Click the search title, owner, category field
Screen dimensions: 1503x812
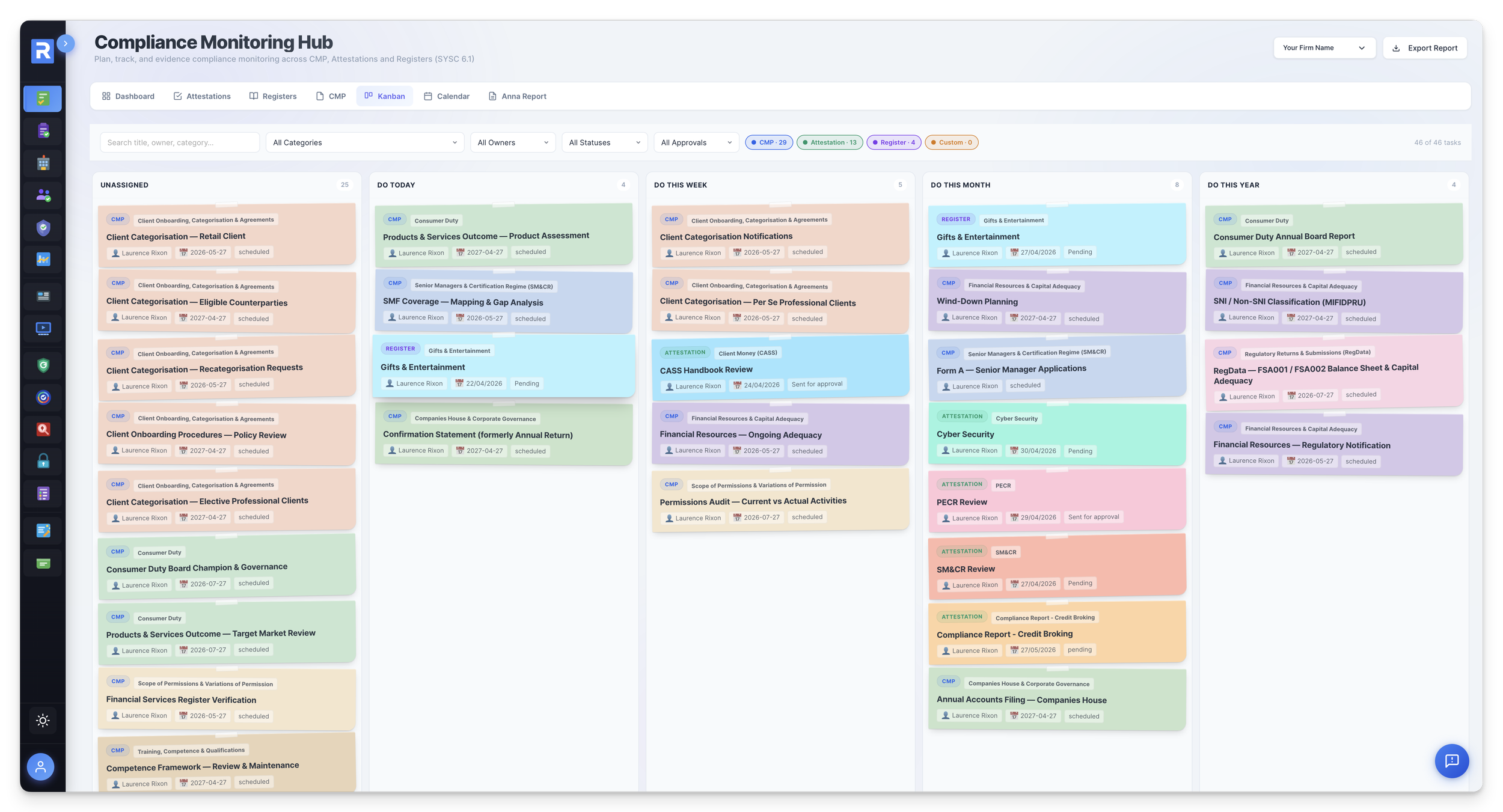pos(179,142)
